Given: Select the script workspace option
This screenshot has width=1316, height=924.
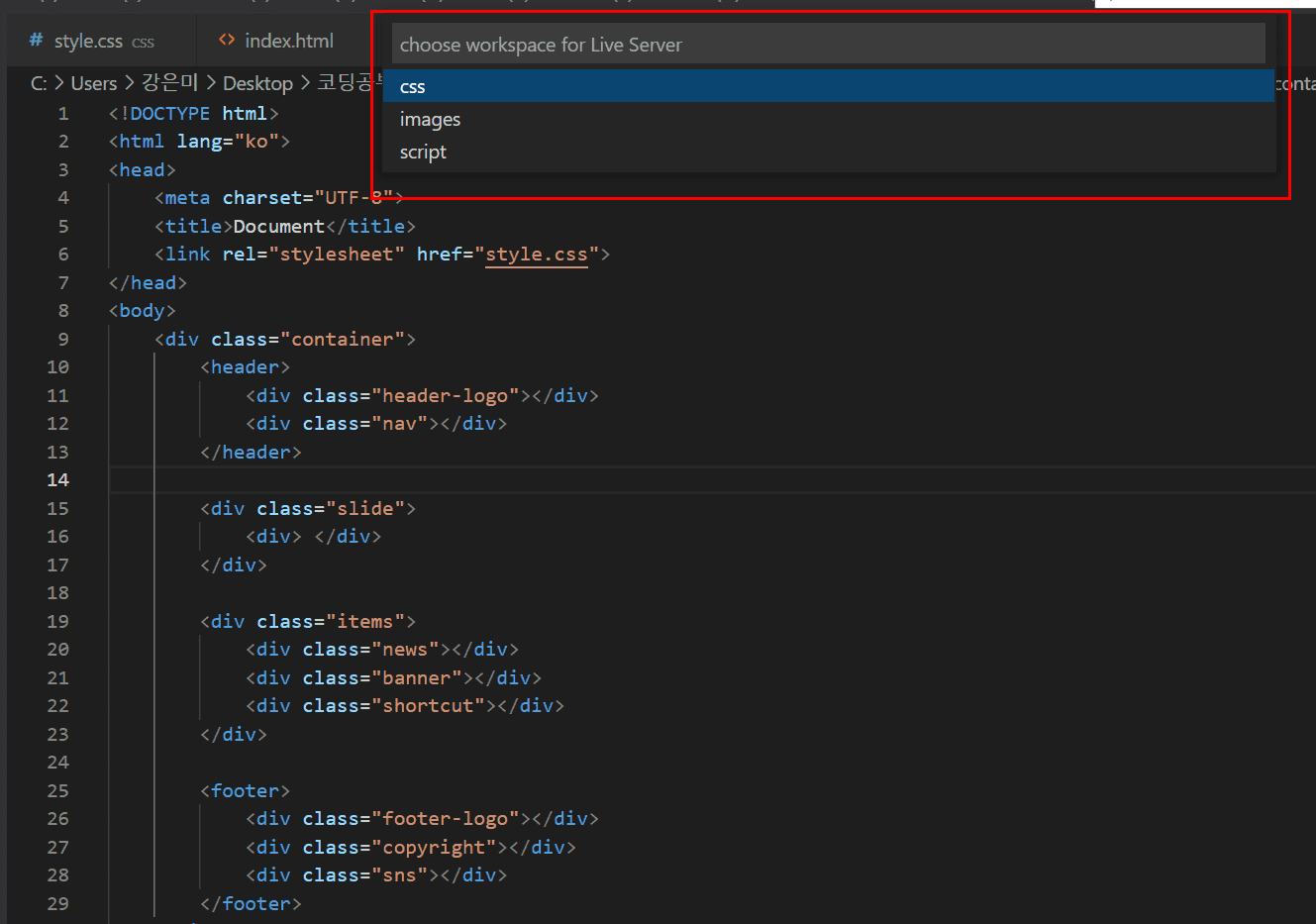Looking at the screenshot, I should click(828, 152).
